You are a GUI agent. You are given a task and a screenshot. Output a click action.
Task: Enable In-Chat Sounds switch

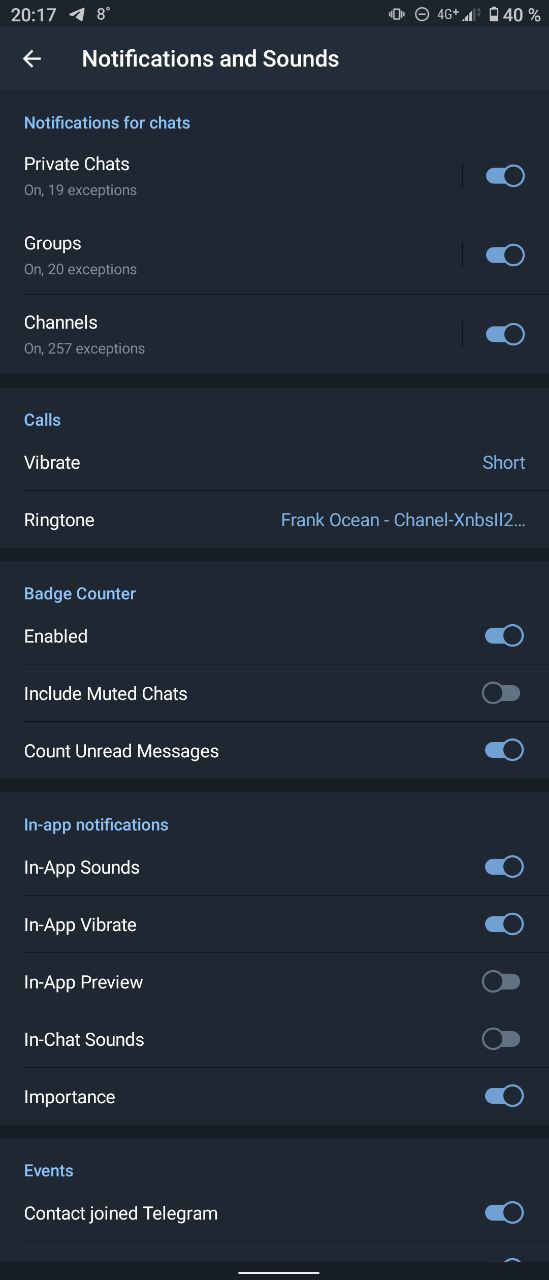pyautogui.click(x=501, y=1039)
